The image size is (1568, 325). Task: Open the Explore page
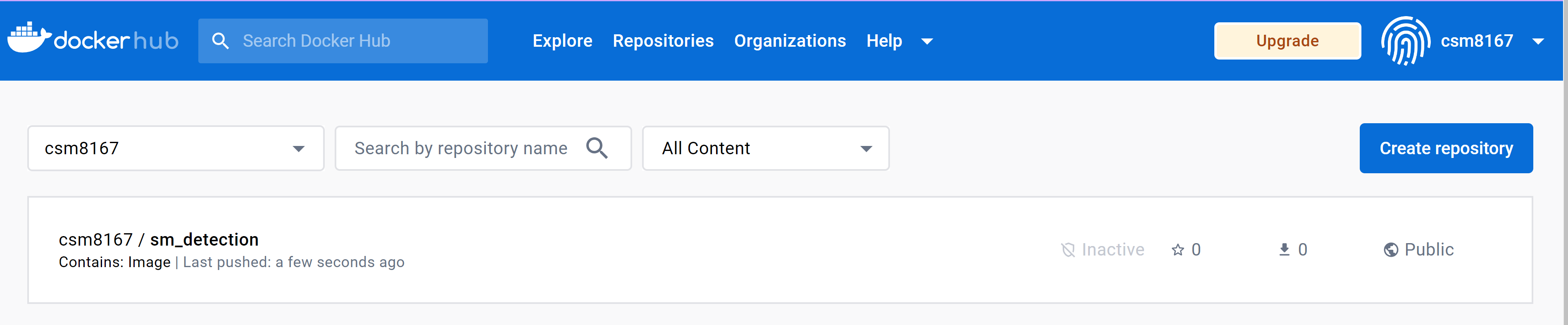tap(562, 41)
